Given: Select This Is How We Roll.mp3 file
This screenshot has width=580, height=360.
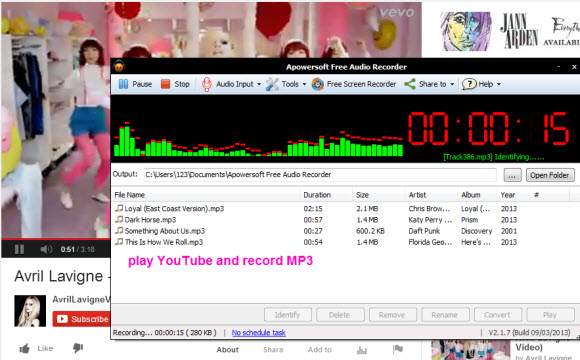Looking at the screenshot, I should [164, 242].
